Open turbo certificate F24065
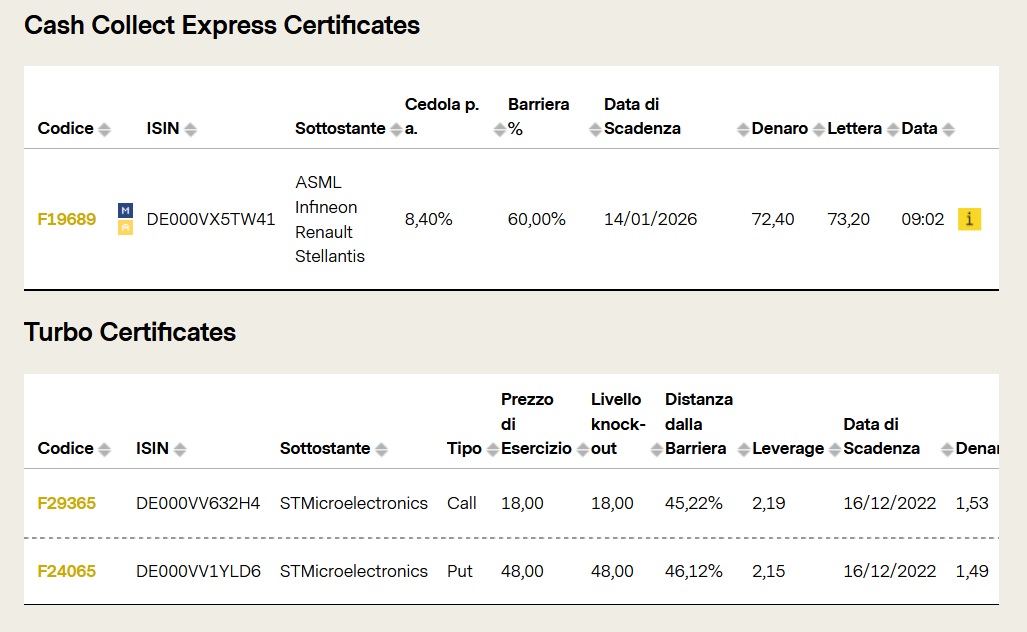Screen dimensions: 1027x632 click(x=67, y=571)
